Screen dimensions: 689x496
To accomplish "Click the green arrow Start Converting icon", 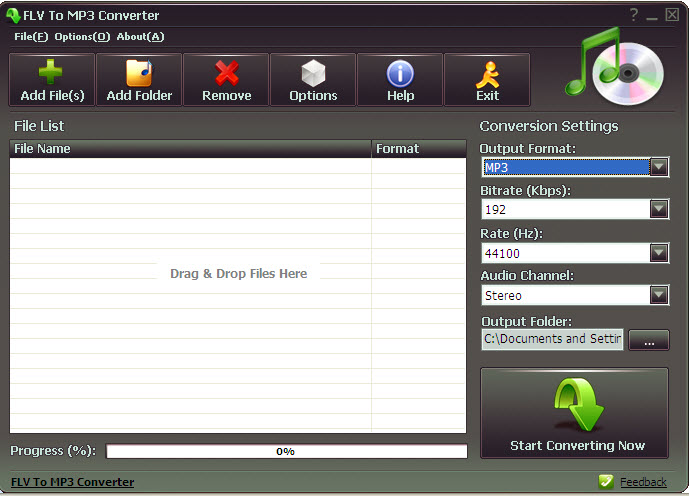I will [x=579, y=405].
